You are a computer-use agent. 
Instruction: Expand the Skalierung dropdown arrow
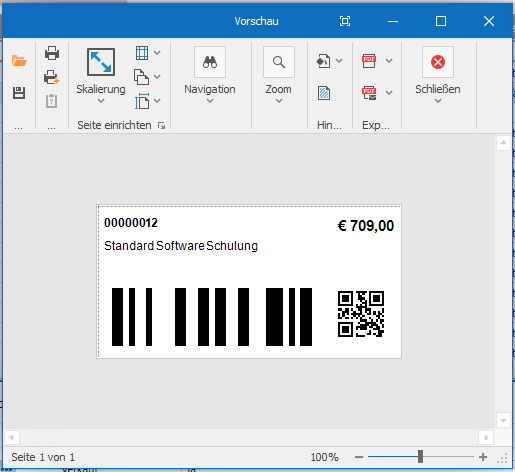tap(101, 101)
